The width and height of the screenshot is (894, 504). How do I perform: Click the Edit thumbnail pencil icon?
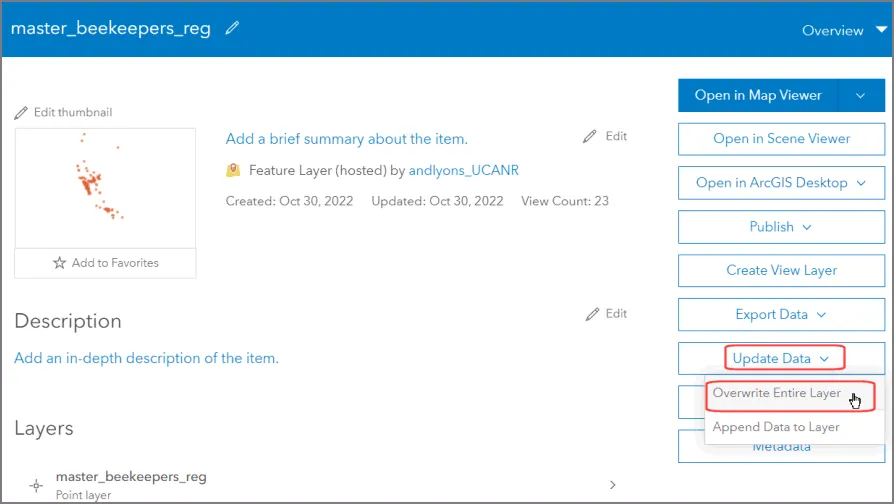(x=21, y=112)
